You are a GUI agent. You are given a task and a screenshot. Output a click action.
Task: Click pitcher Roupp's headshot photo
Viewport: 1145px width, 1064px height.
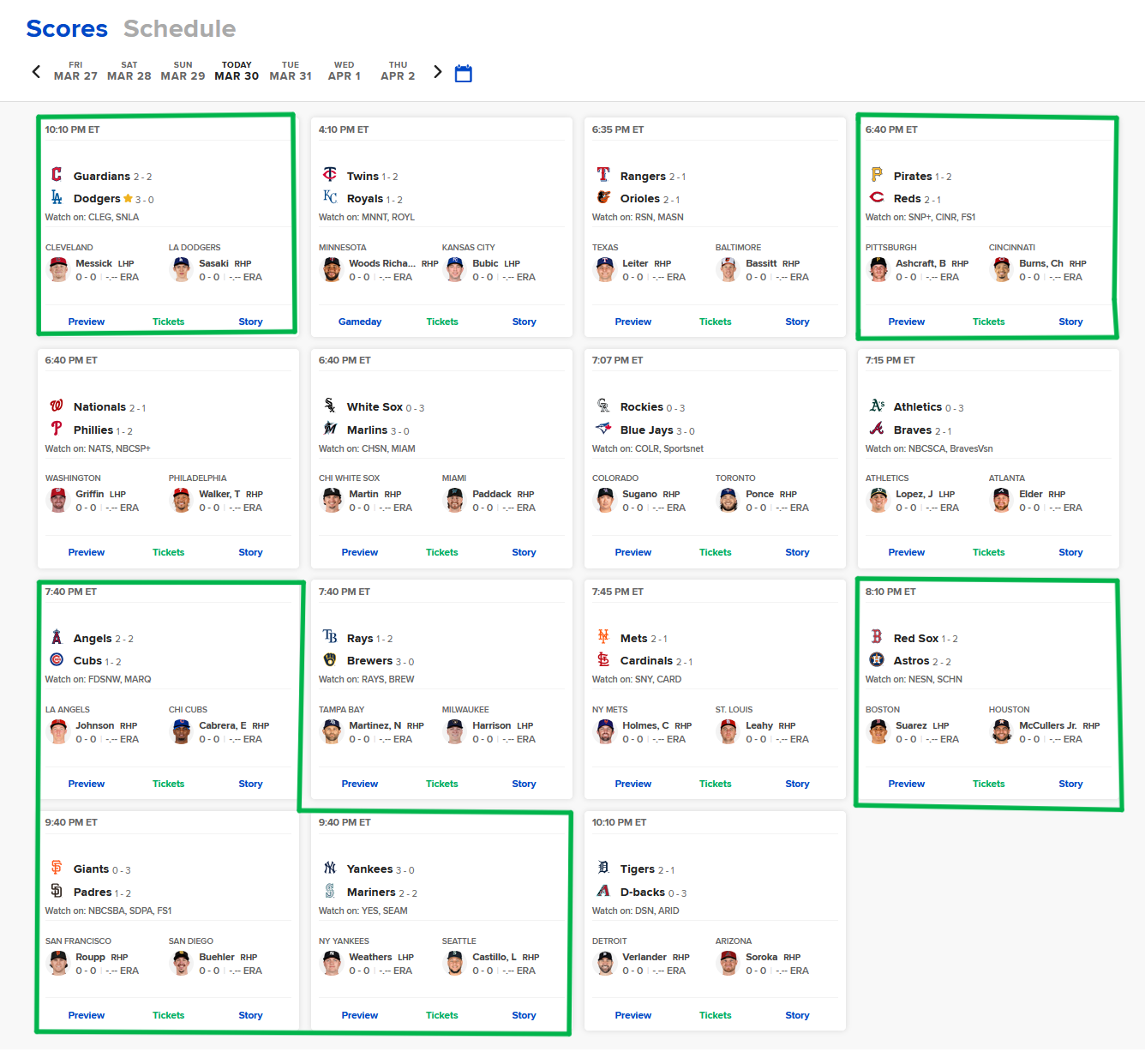(x=58, y=963)
